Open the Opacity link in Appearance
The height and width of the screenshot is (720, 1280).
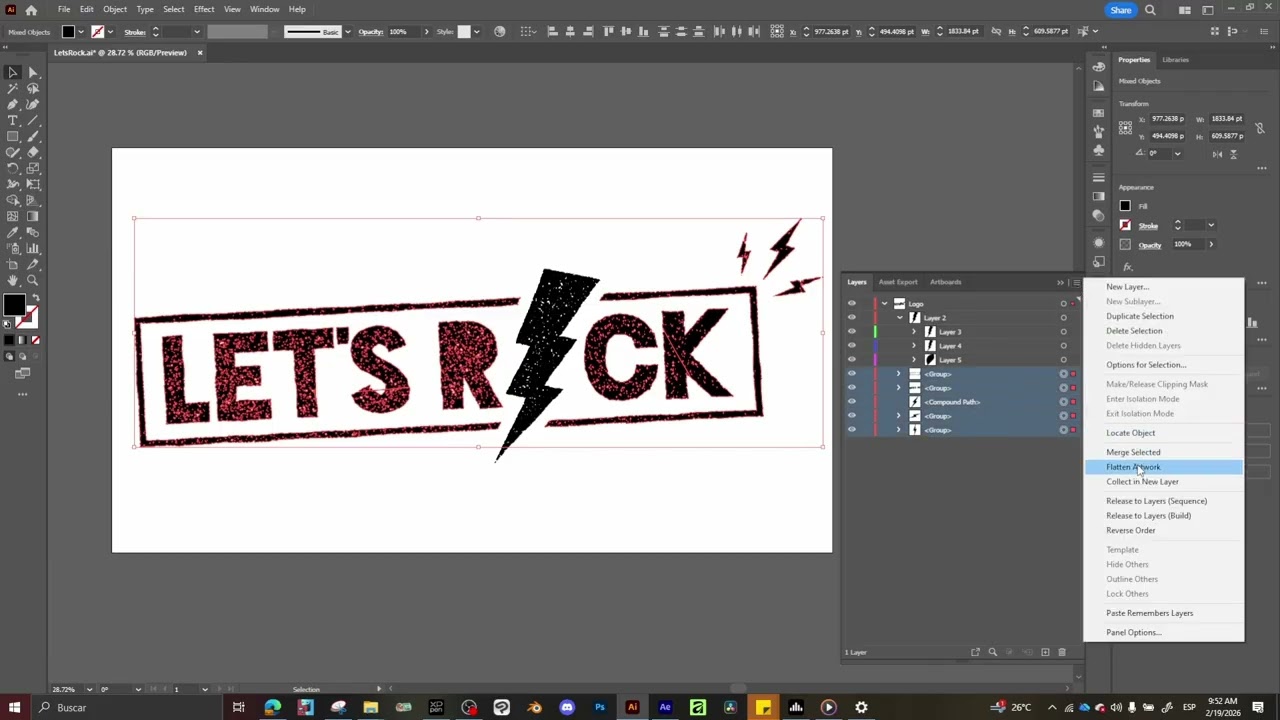1150,245
